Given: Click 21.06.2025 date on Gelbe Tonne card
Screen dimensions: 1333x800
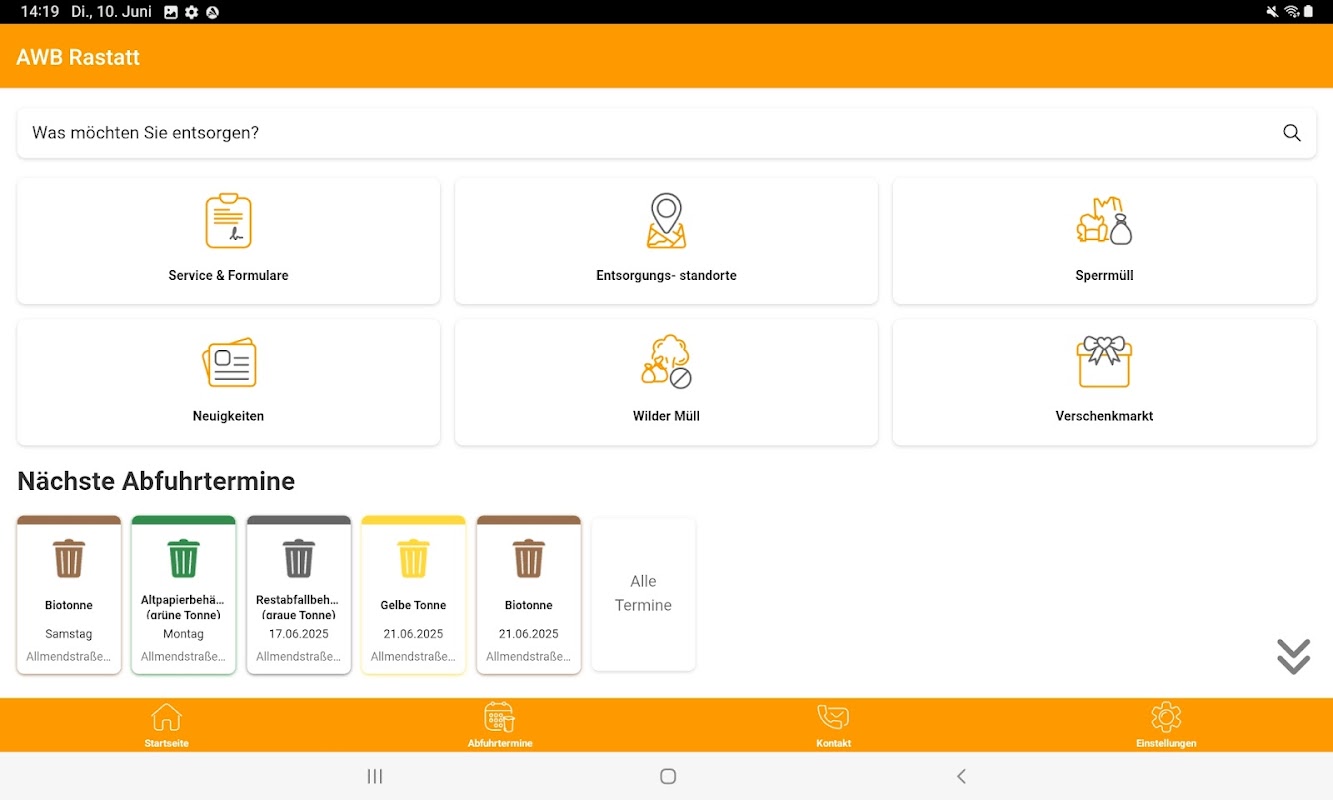Looking at the screenshot, I should pos(414,634).
